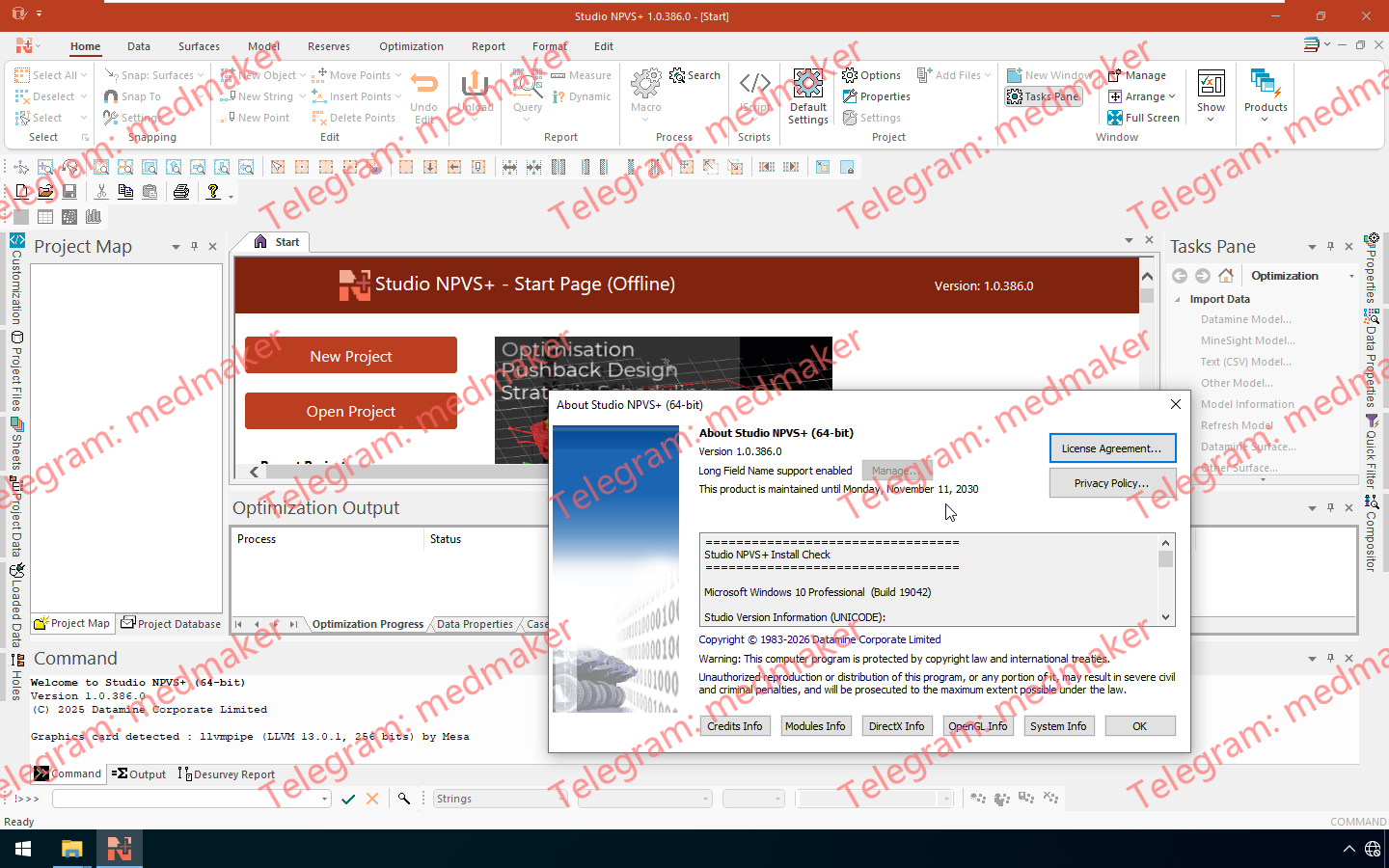Click the Save floppy disk icon
The width and height of the screenshot is (1389, 868).
pos(69,192)
